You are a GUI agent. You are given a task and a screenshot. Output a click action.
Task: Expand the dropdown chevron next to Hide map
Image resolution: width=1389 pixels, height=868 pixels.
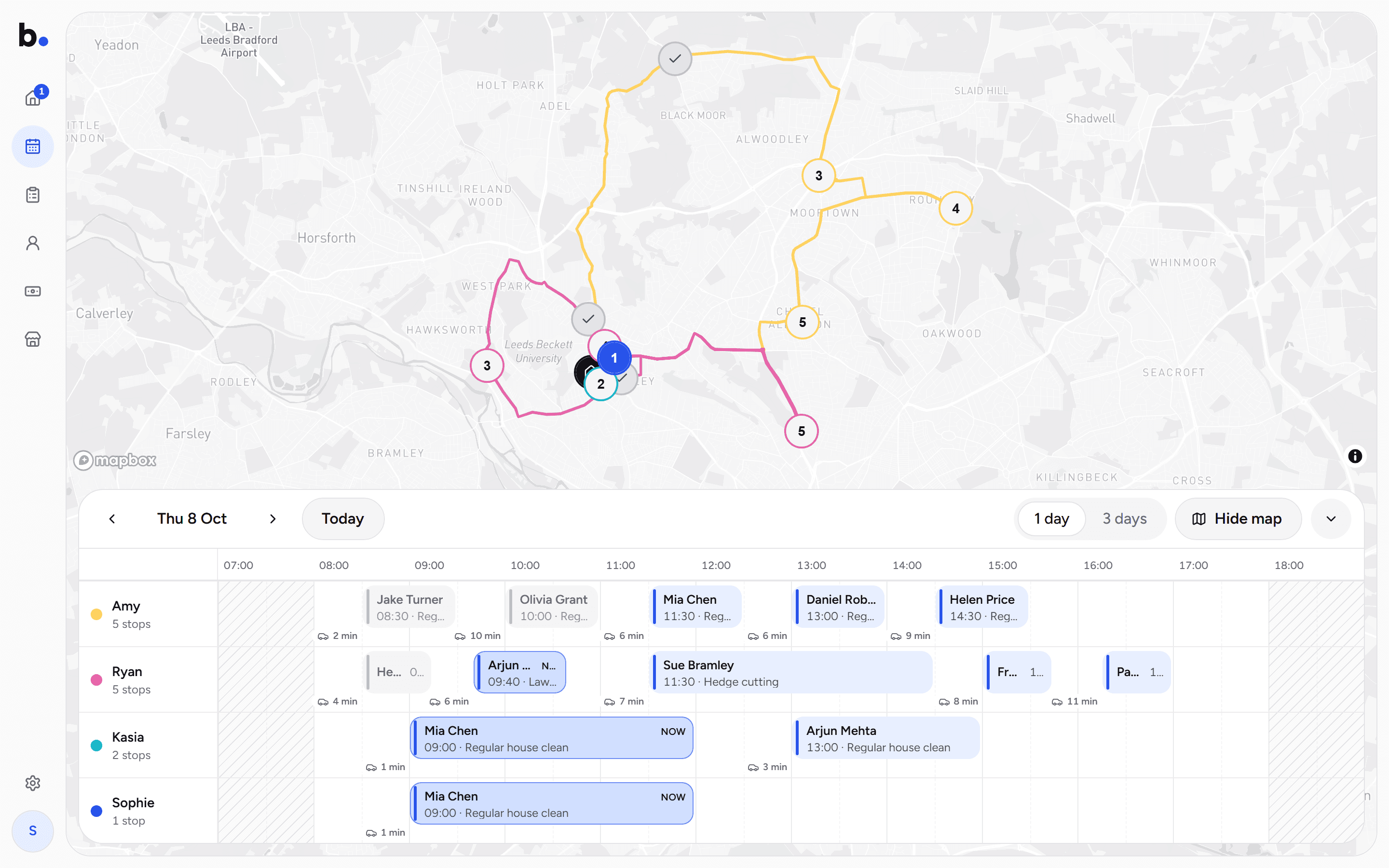[x=1331, y=519]
